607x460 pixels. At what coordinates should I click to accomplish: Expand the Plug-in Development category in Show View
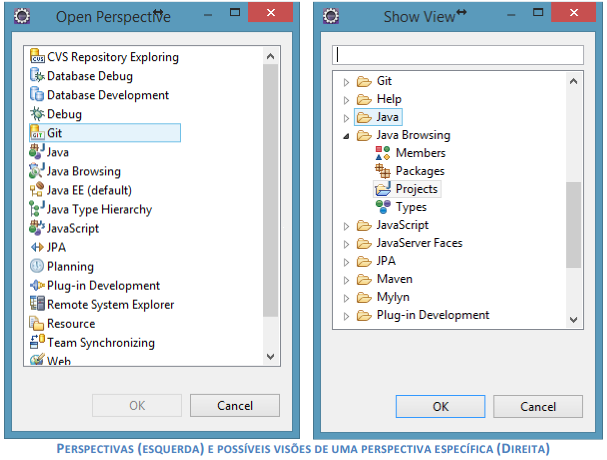point(346,316)
